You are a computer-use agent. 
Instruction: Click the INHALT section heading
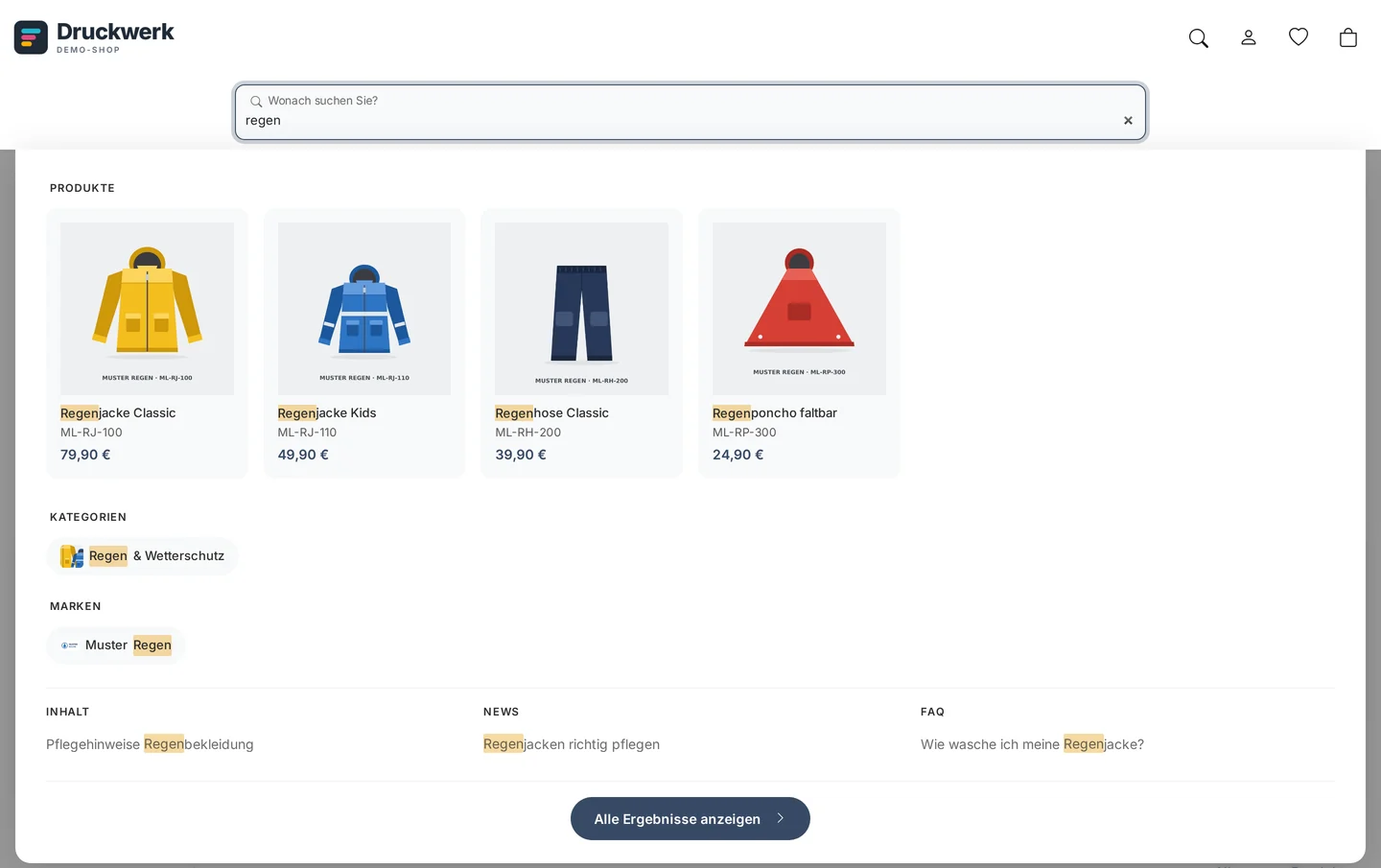pos(67,712)
